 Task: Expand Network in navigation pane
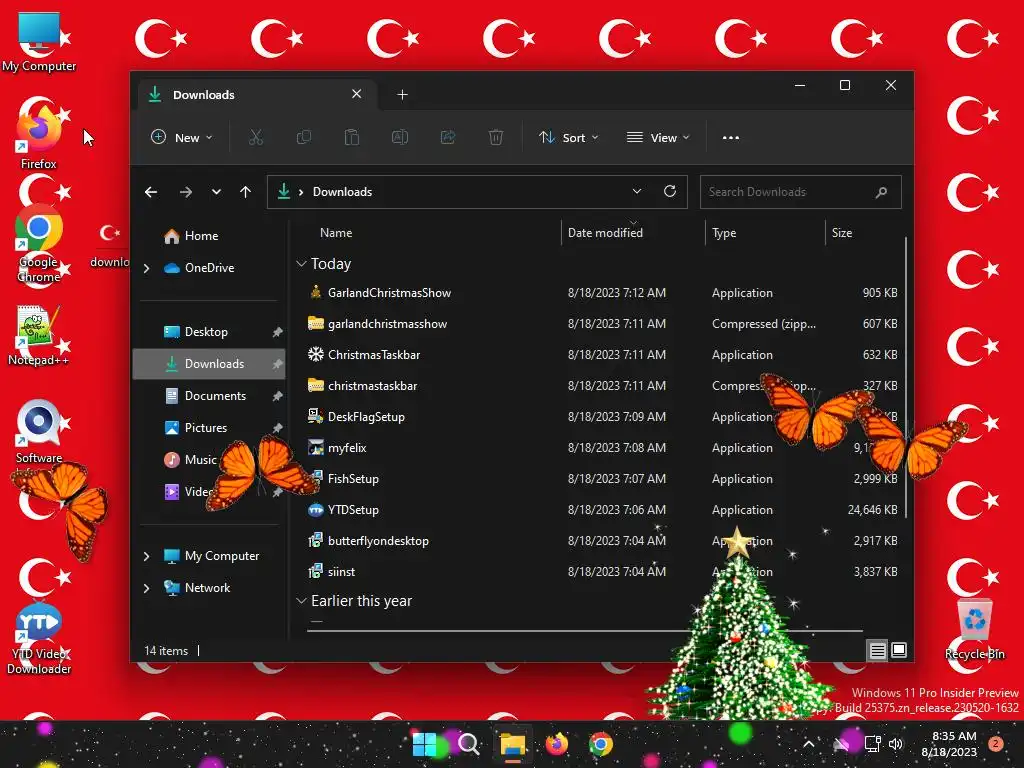tap(146, 588)
